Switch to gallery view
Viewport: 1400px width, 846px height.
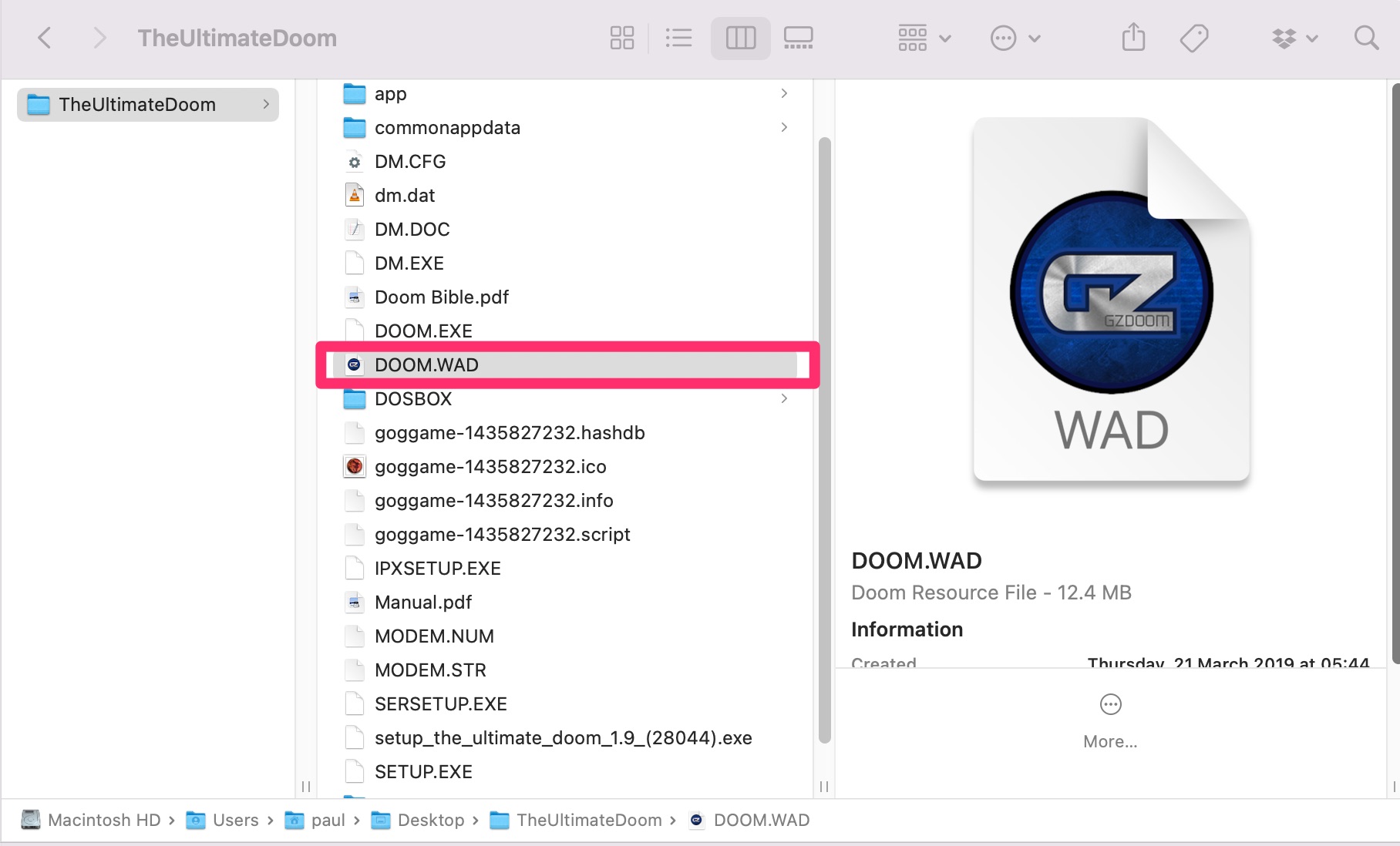(x=798, y=38)
